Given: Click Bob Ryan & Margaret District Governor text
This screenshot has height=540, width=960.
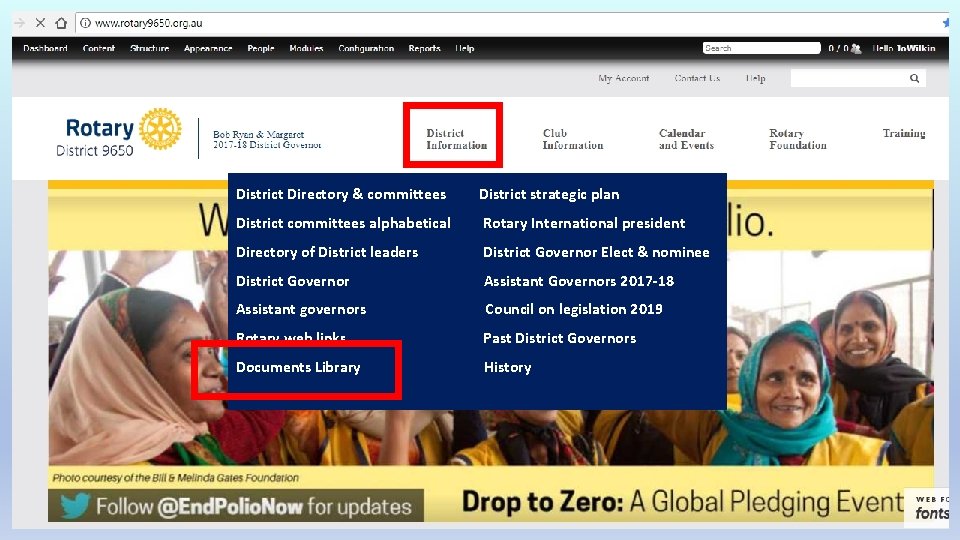Looking at the screenshot, I should [267, 139].
